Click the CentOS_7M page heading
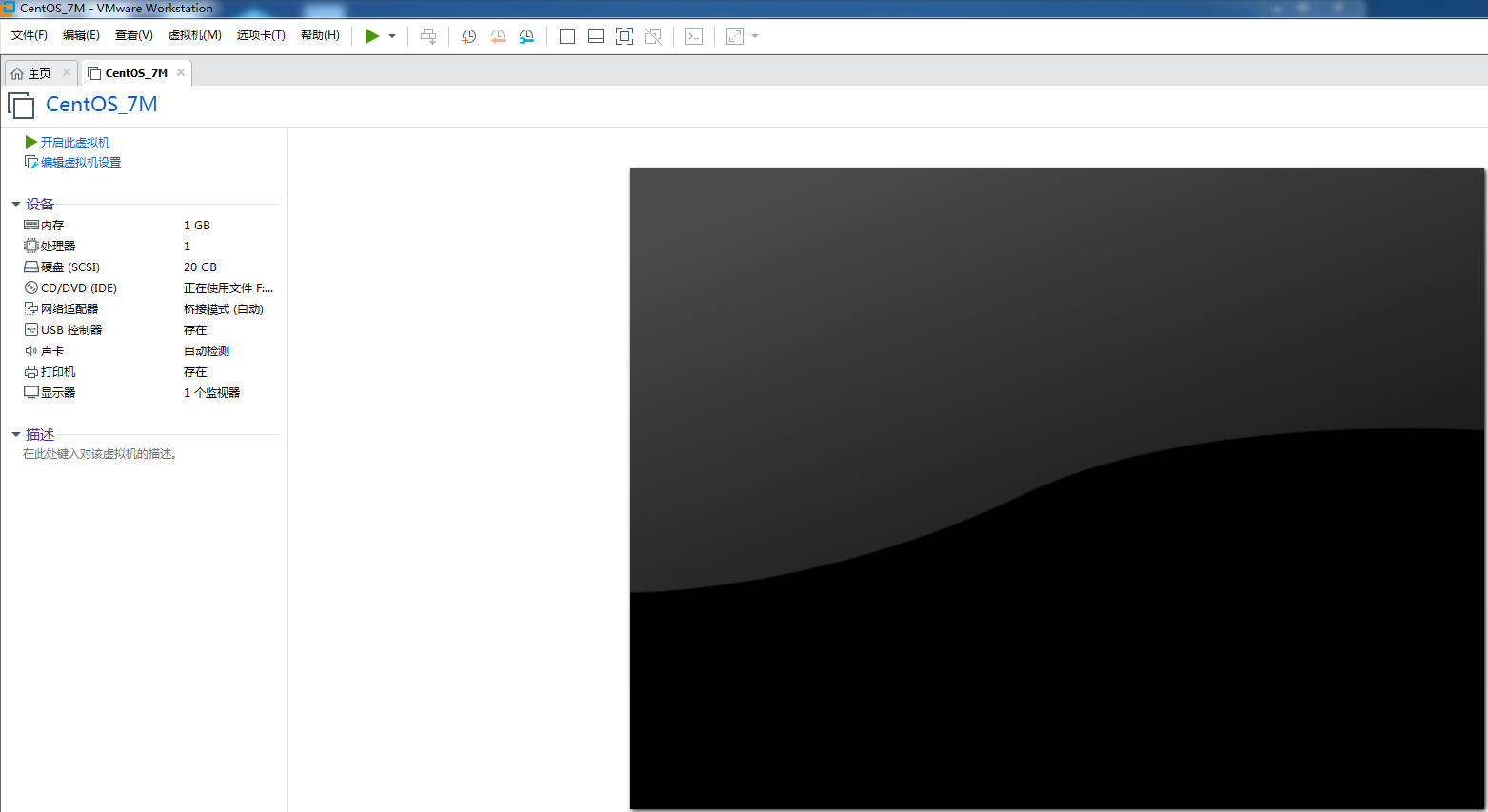The width and height of the screenshot is (1488, 812). [x=102, y=105]
